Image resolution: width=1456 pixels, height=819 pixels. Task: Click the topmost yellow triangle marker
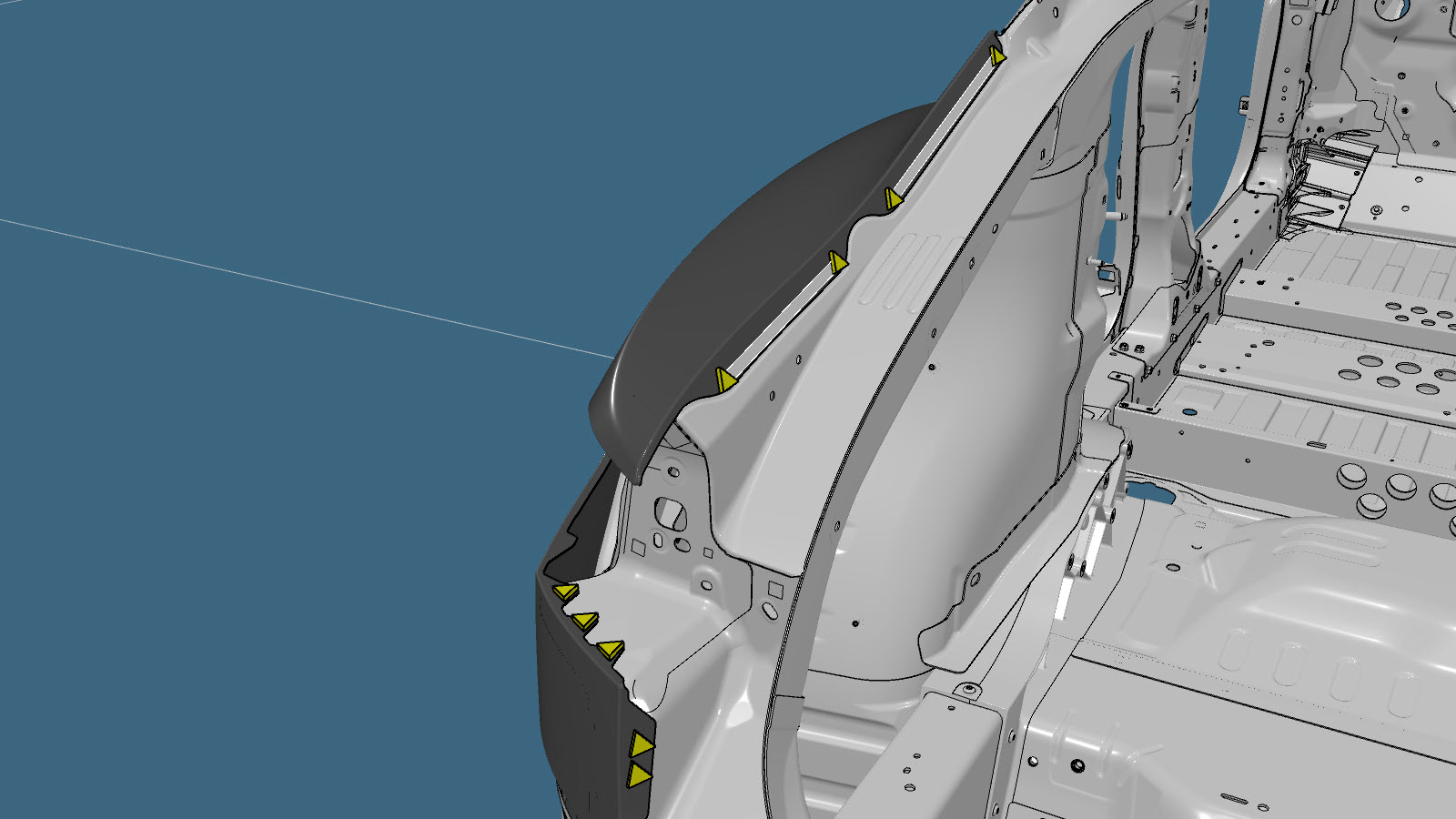[997, 56]
